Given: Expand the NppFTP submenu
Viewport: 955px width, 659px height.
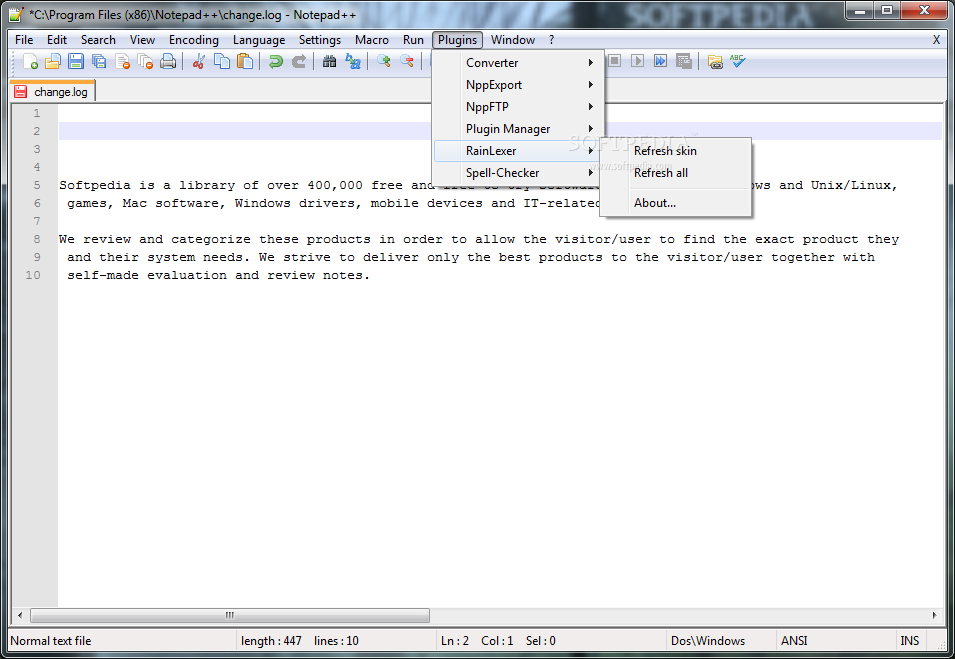Looking at the screenshot, I should 518,107.
